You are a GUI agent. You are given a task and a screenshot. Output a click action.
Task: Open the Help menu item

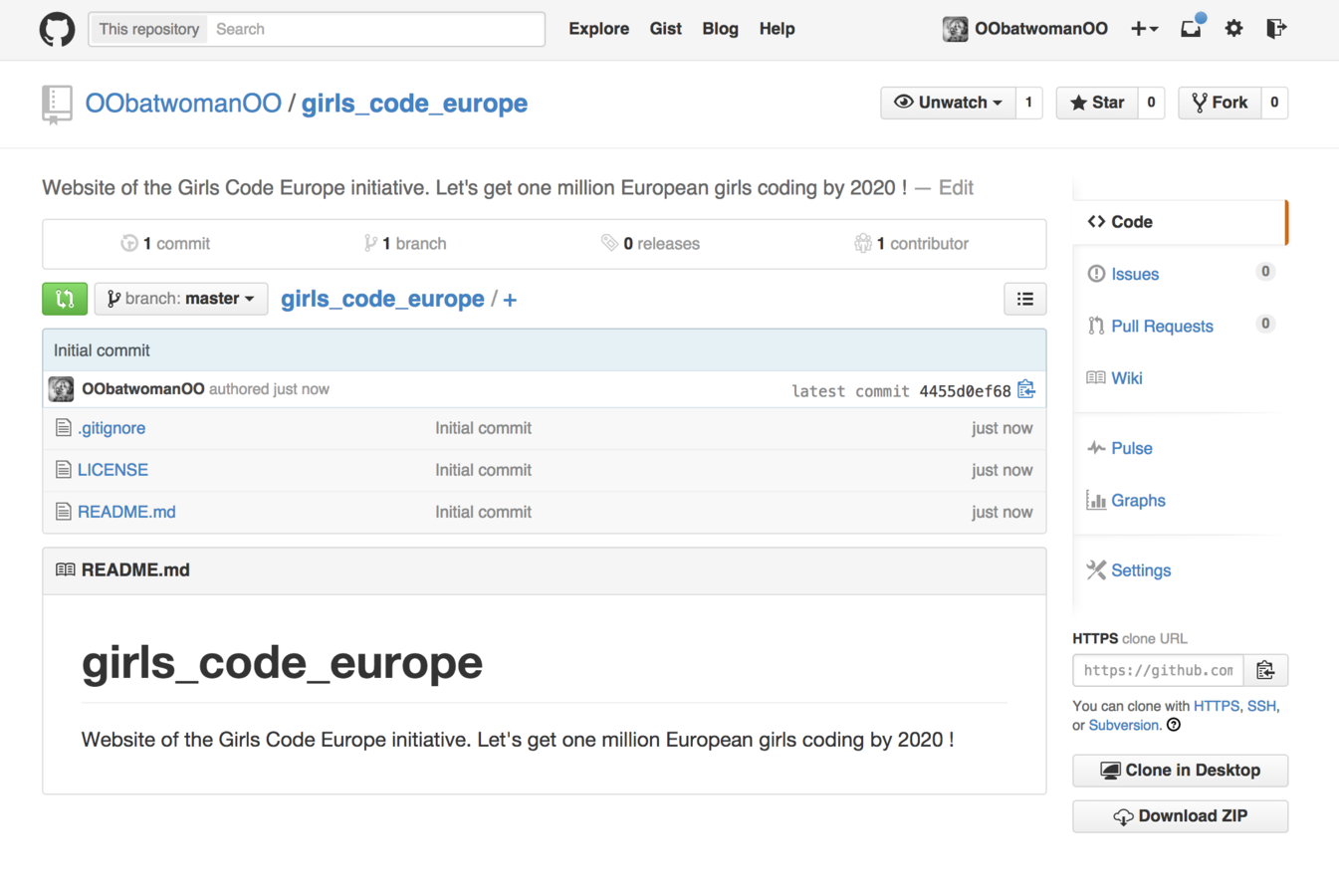click(x=777, y=29)
